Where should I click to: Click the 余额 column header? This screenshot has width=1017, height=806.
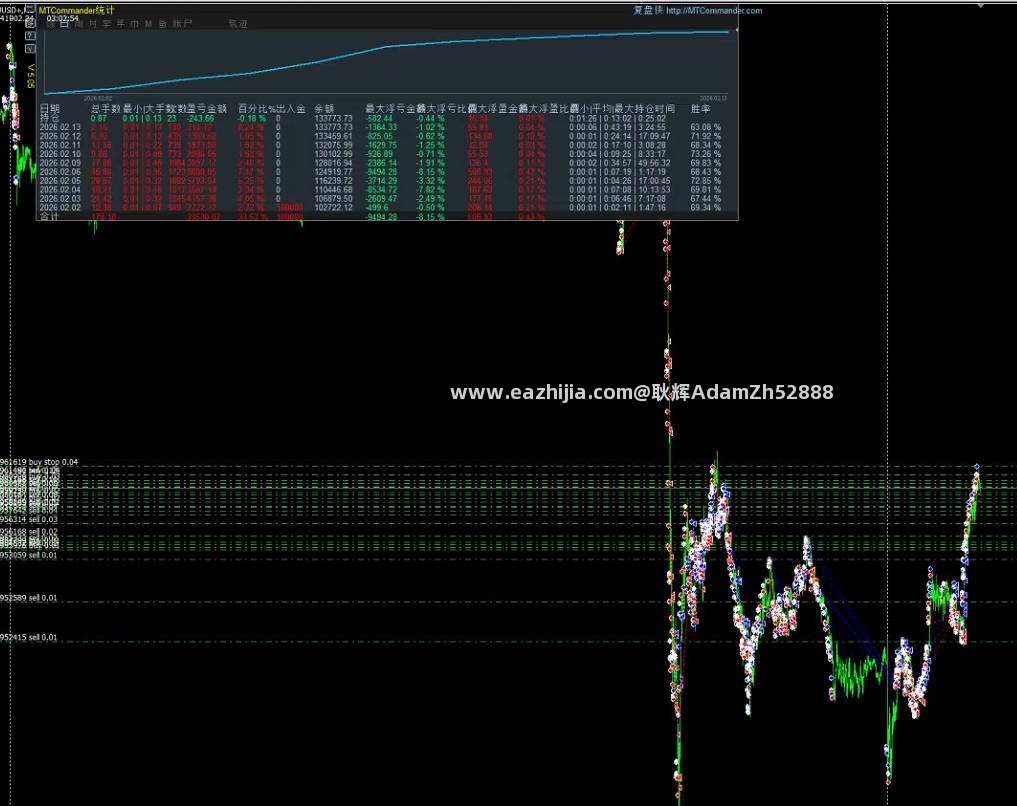pos(324,109)
